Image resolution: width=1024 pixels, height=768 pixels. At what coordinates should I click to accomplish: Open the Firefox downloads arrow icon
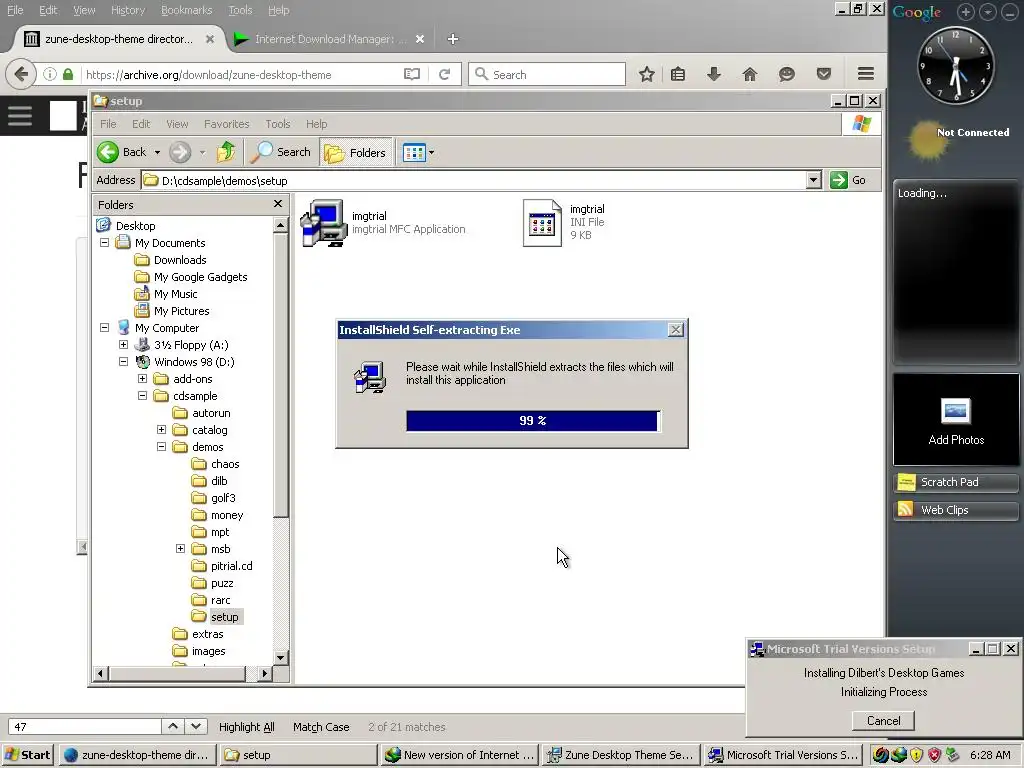[x=714, y=74]
